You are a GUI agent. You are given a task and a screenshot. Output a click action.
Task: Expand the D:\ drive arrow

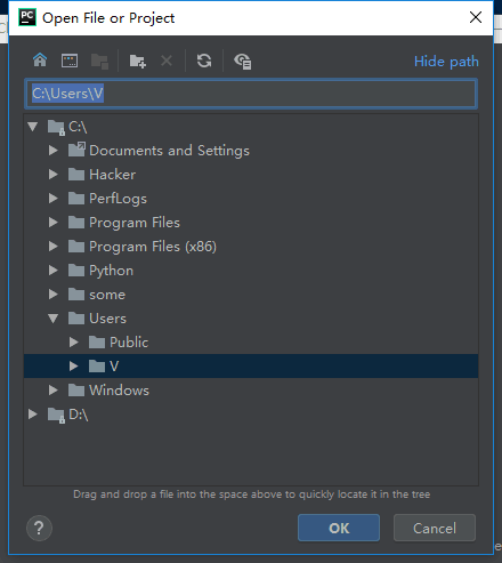coord(33,414)
